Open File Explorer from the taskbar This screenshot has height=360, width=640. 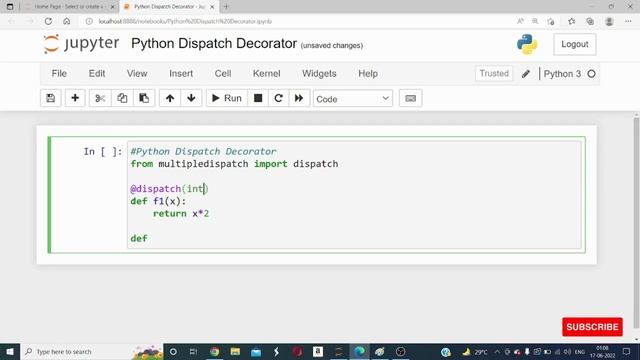(x=235, y=351)
